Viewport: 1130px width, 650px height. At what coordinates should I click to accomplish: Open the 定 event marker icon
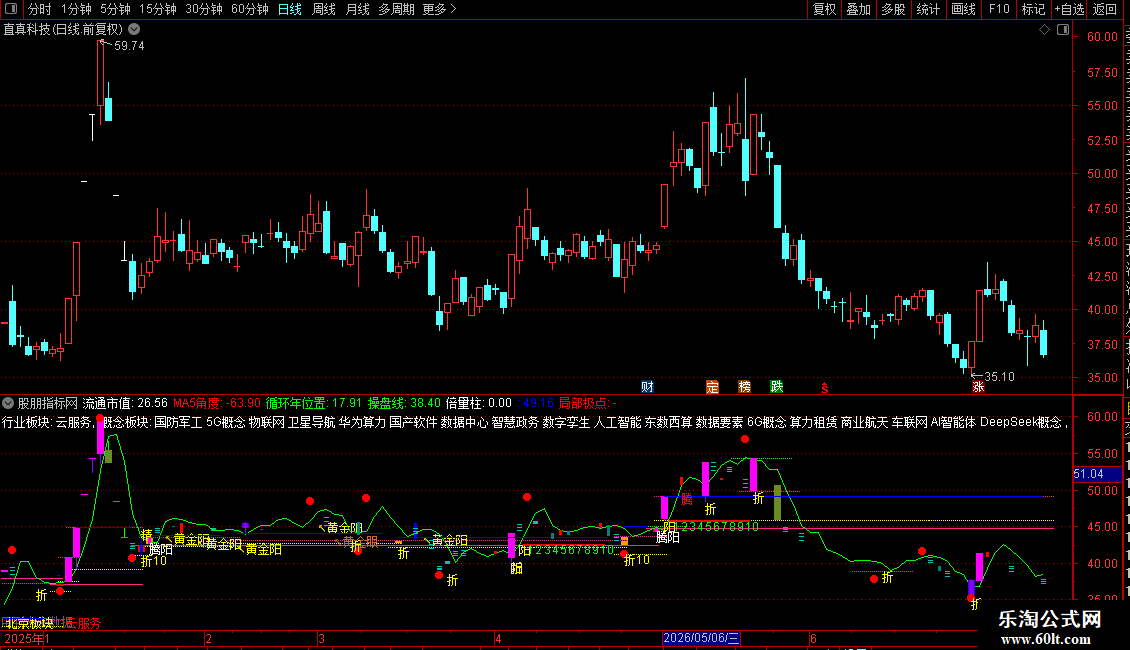coord(712,387)
